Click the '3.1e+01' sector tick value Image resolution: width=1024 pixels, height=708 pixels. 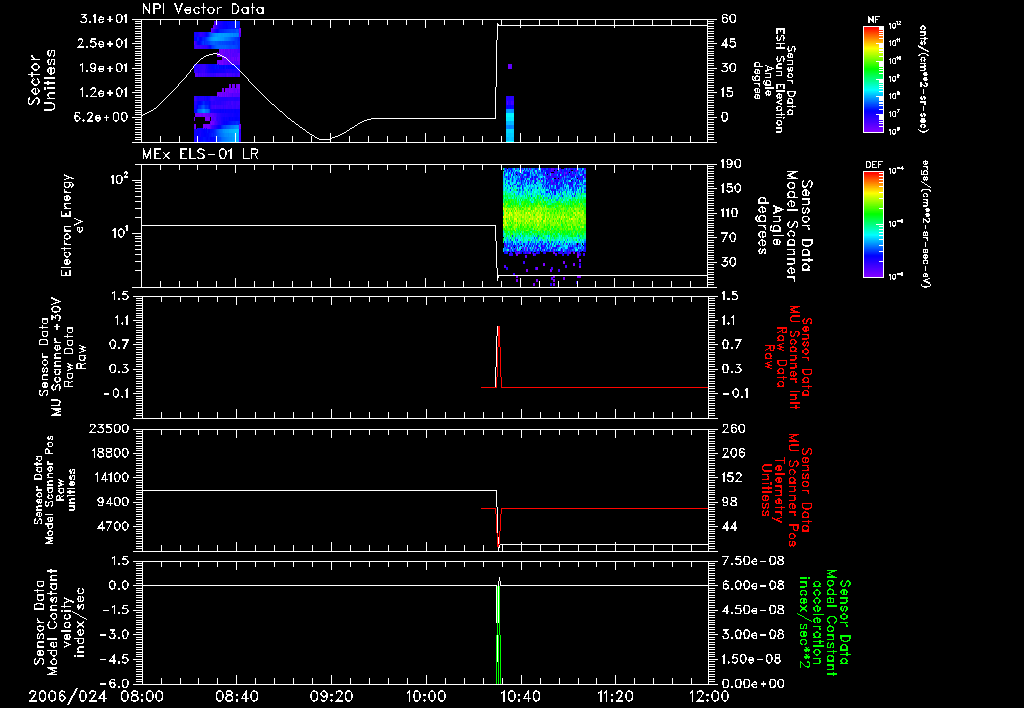[103, 19]
